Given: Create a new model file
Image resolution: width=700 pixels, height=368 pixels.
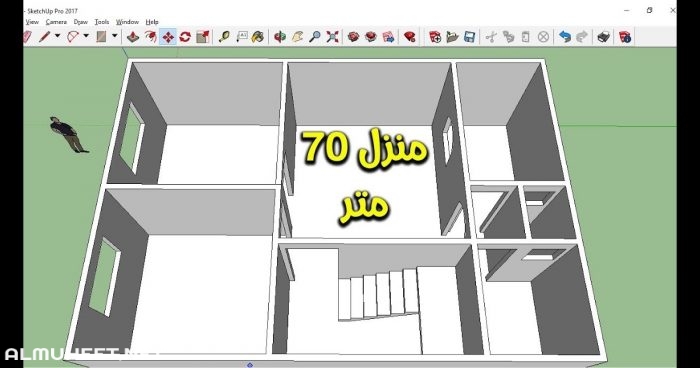Looking at the screenshot, I should [x=435, y=37].
